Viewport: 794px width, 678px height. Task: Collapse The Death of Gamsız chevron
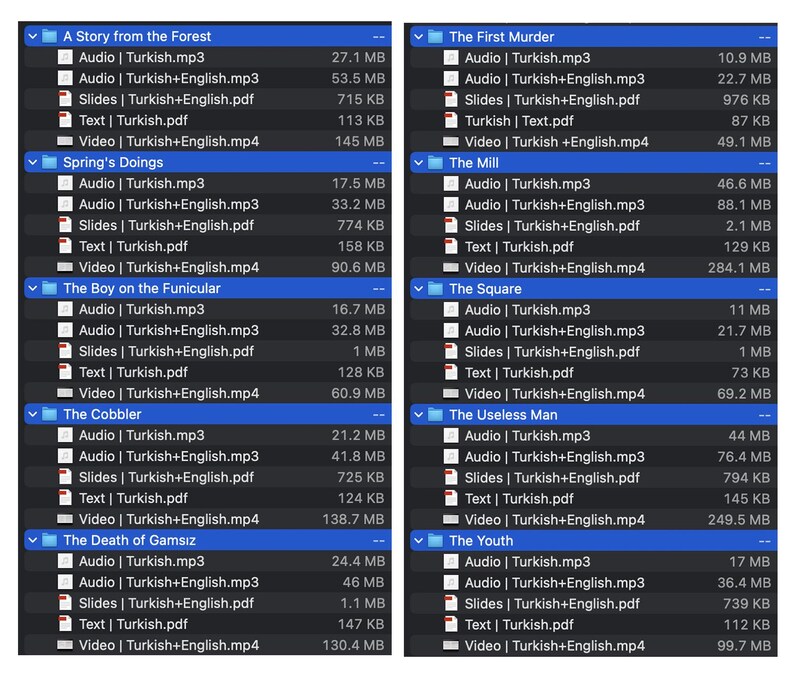click(33, 541)
